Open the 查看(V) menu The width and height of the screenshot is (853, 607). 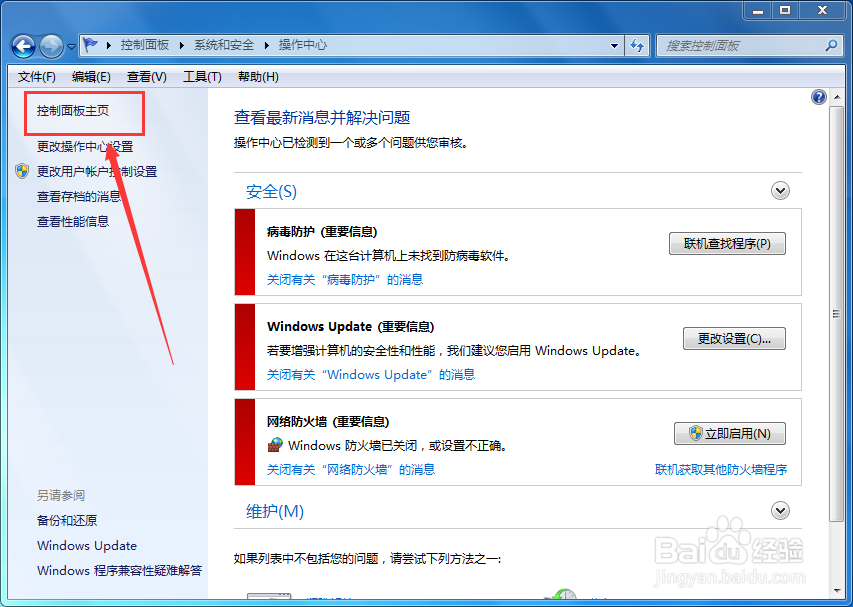click(x=146, y=77)
